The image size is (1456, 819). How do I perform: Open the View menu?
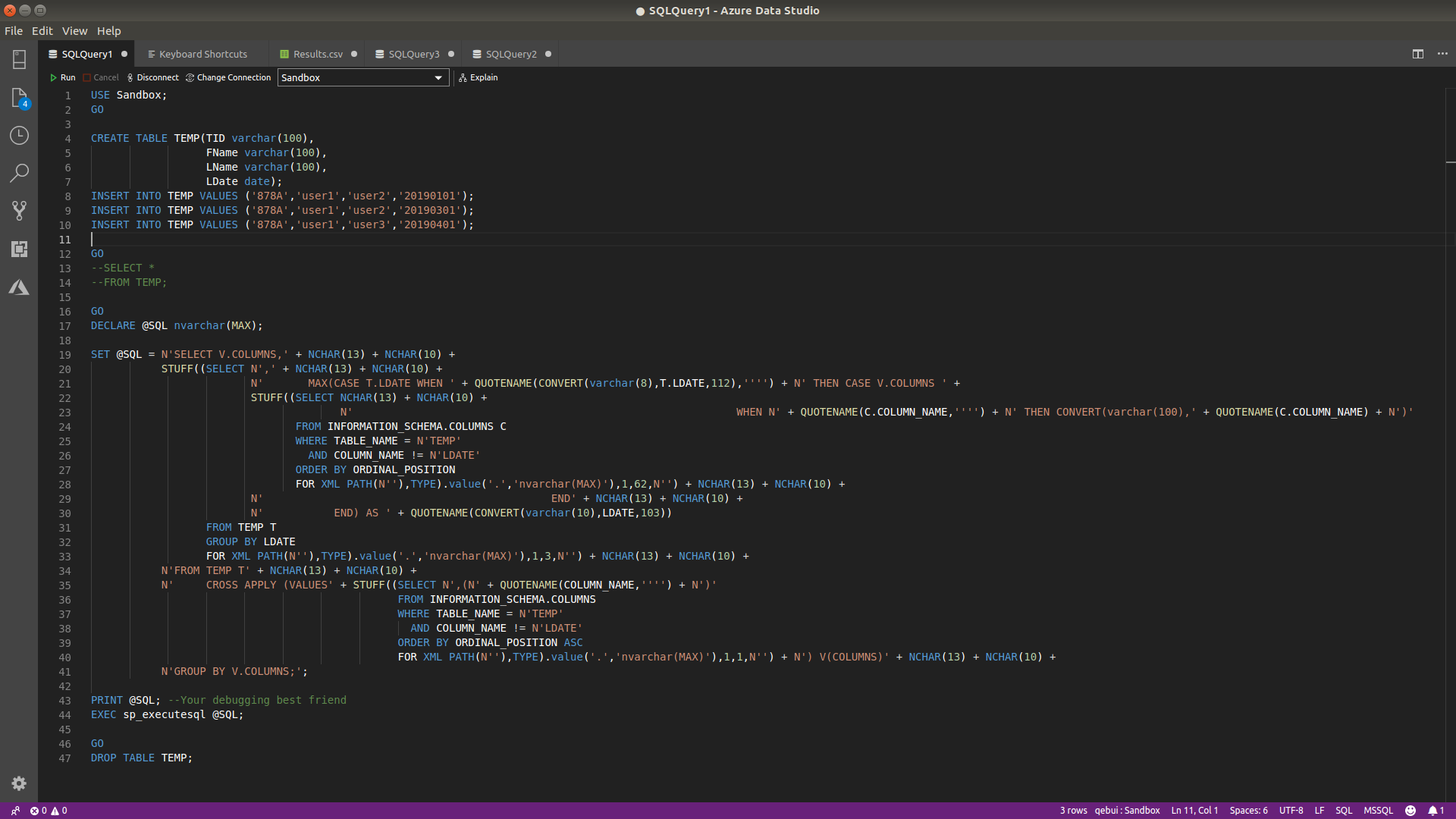tap(74, 30)
